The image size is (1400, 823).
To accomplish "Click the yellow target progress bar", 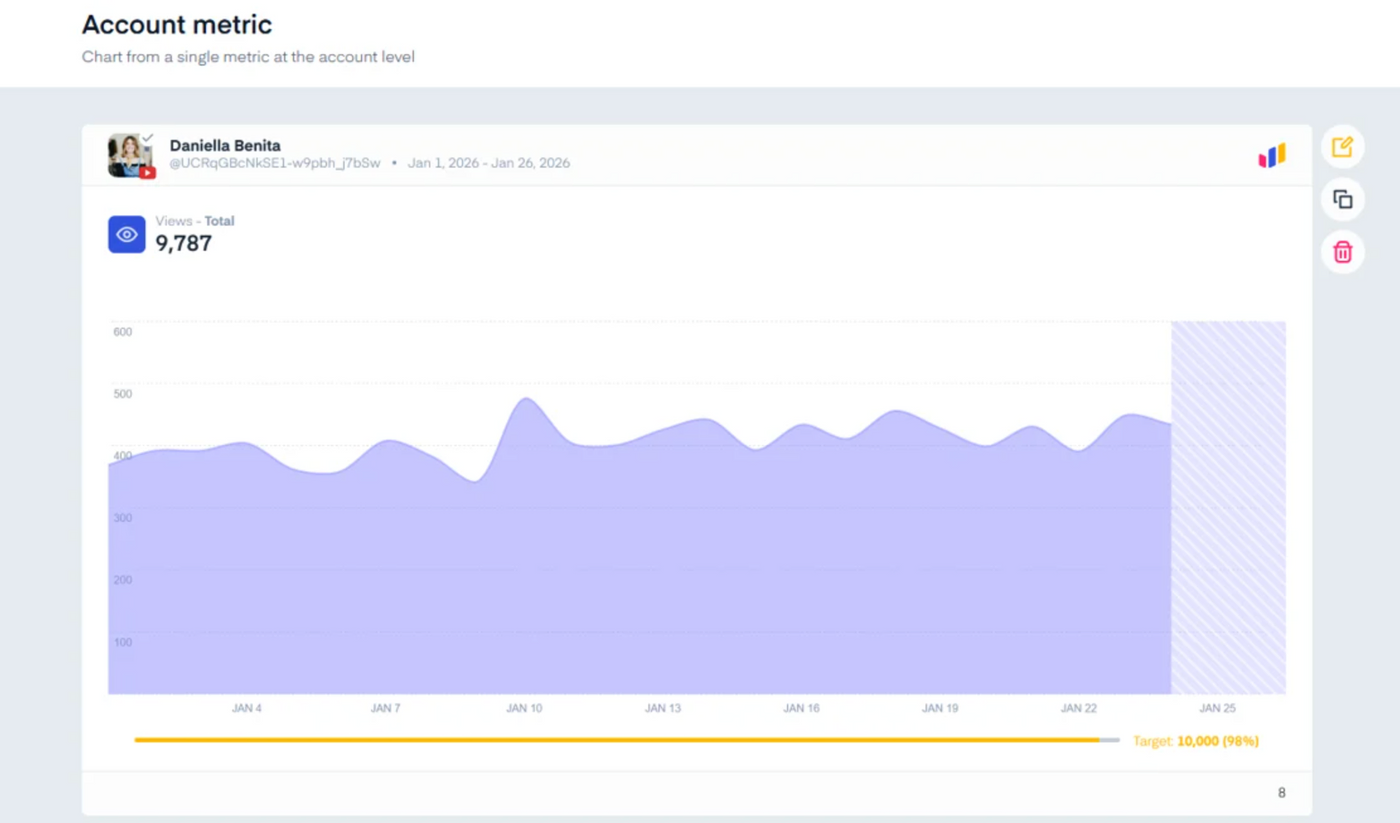I will (x=627, y=740).
